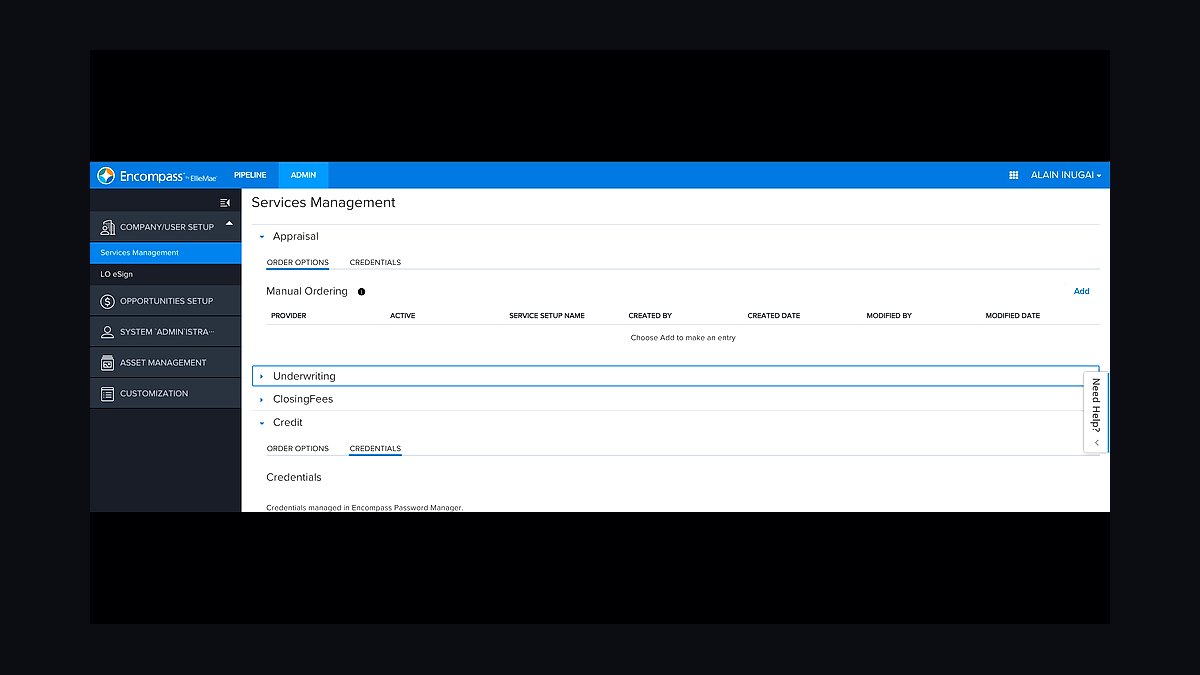Click the Service Setup Name column header
The width and height of the screenshot is (1200, 675).
547,316
